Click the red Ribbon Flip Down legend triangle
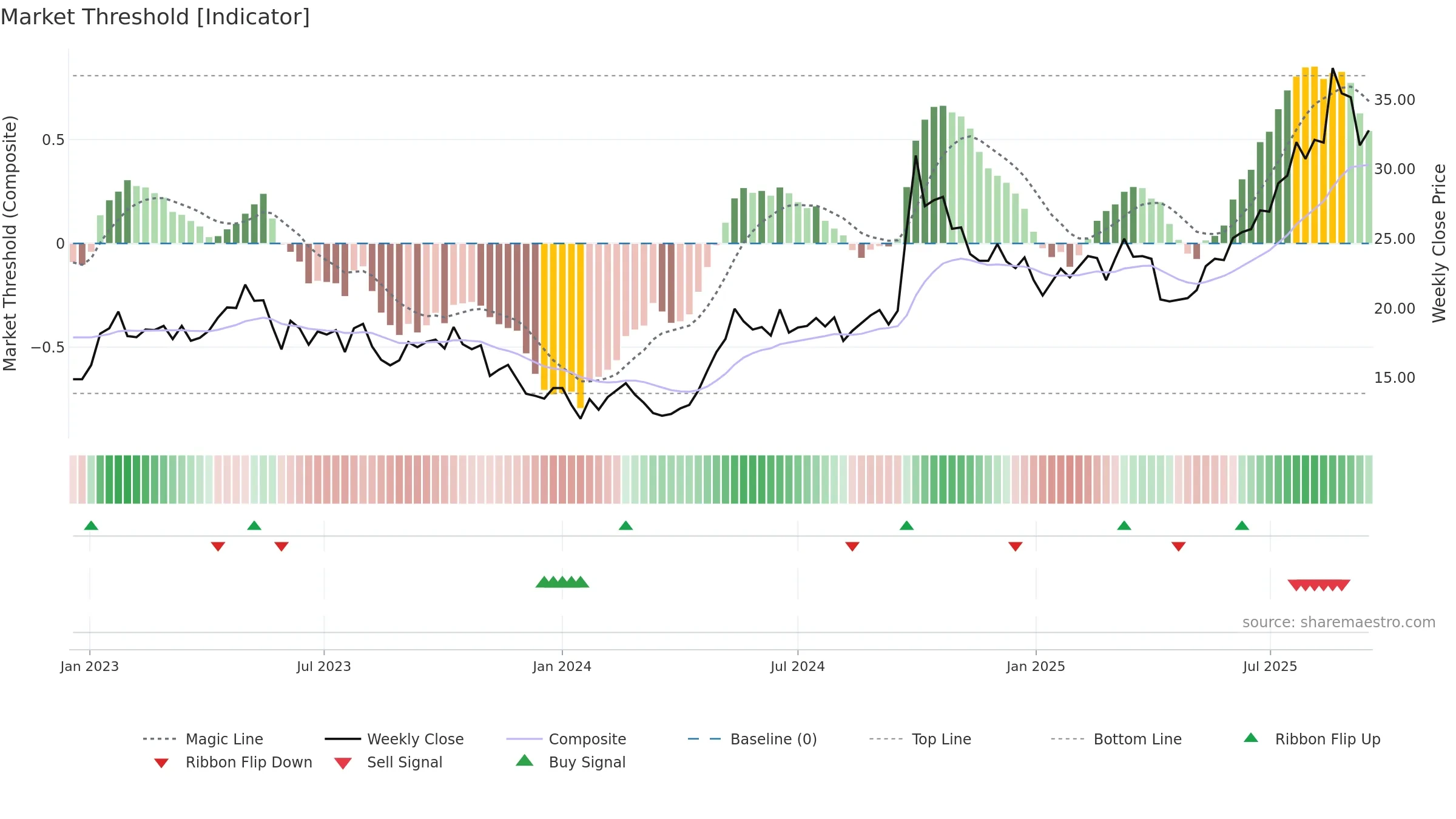This screenshot has height=819, width=1456. click(161, 763)
